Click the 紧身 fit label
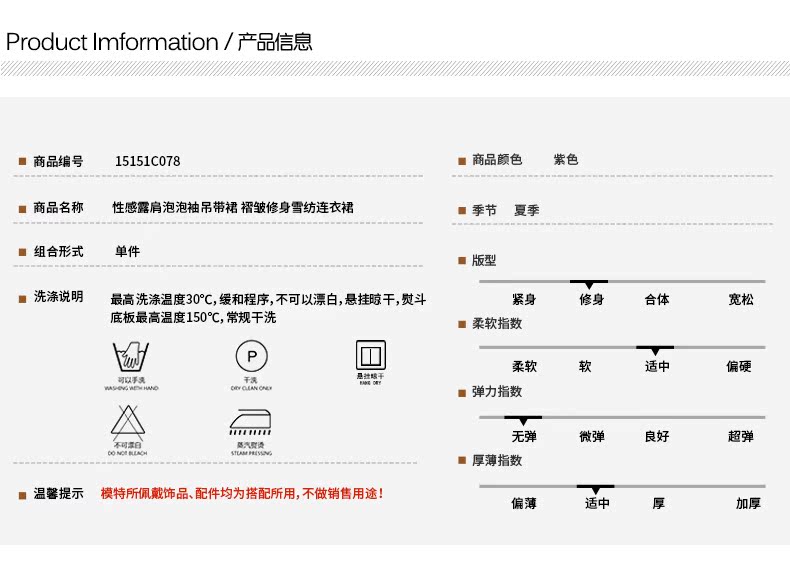 tap(524, 300)
